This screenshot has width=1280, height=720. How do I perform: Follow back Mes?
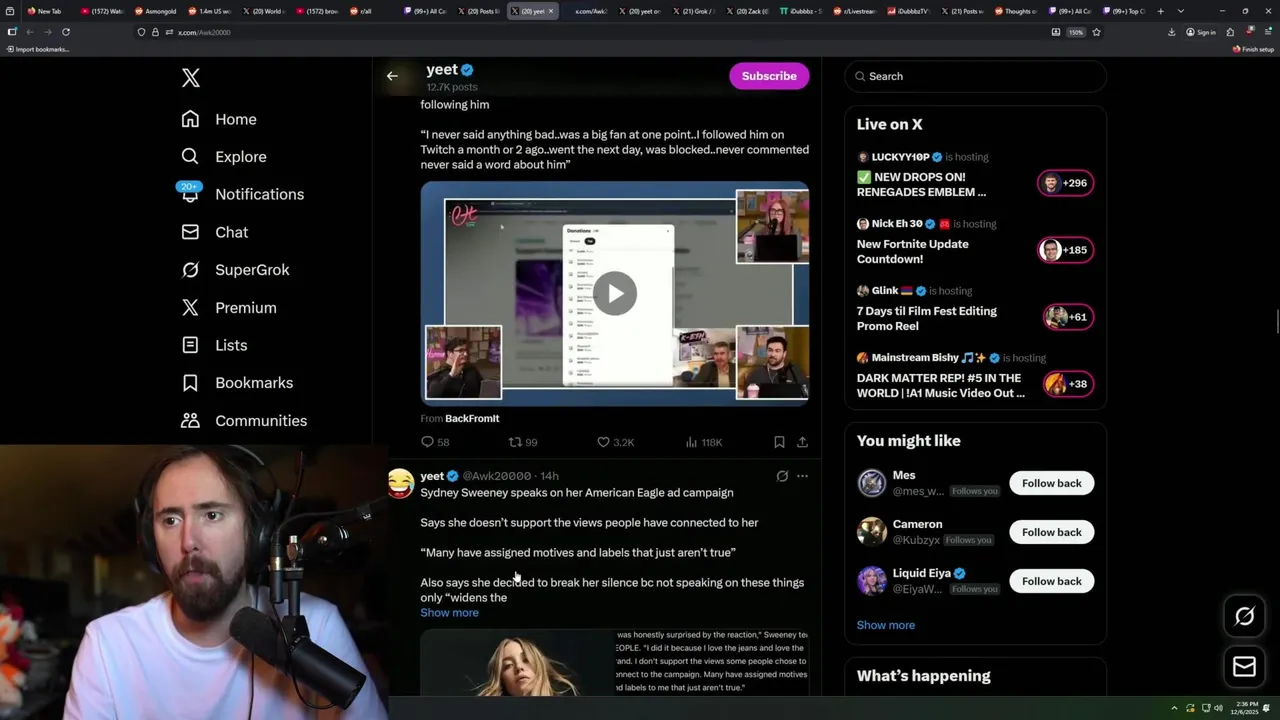click(x=1051, y=483)
